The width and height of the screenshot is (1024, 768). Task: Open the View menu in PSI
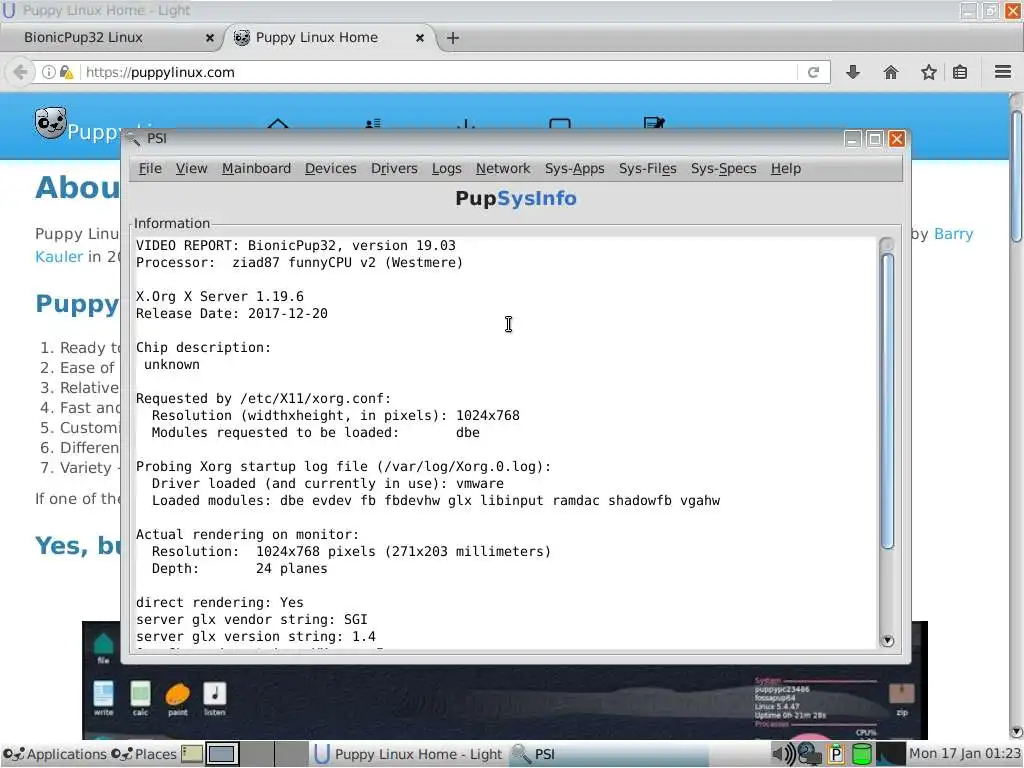tap(191, 168)
